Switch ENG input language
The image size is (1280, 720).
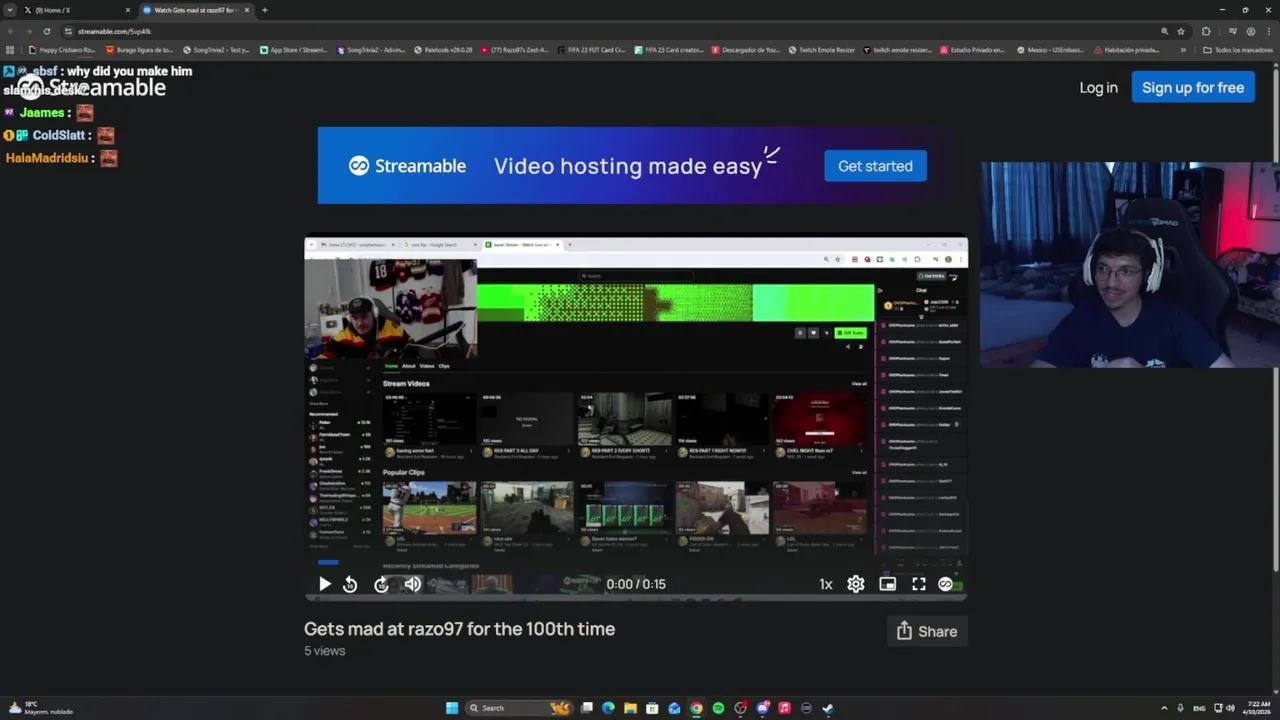[1199, 708]
